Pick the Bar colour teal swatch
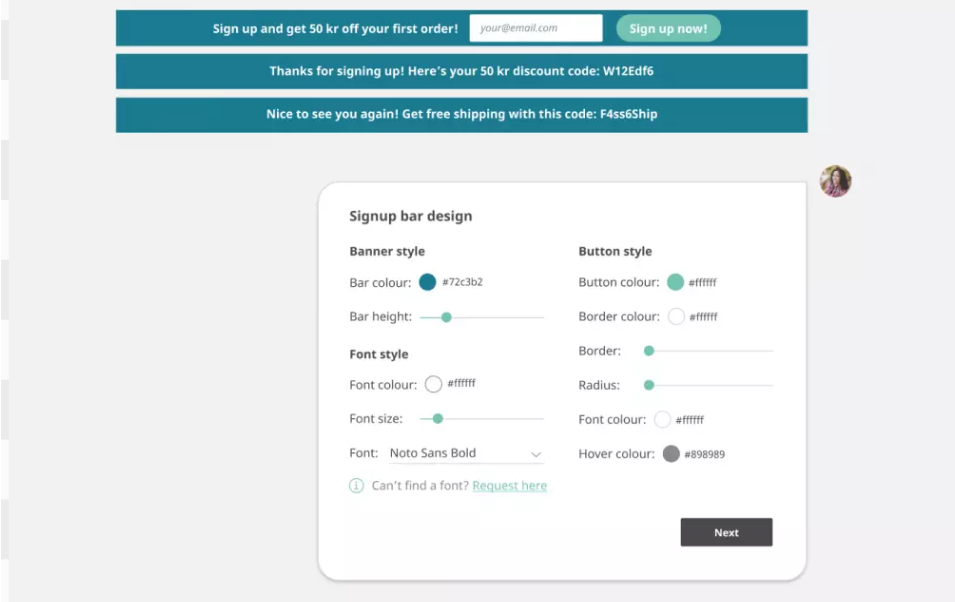 click(428, 282)
